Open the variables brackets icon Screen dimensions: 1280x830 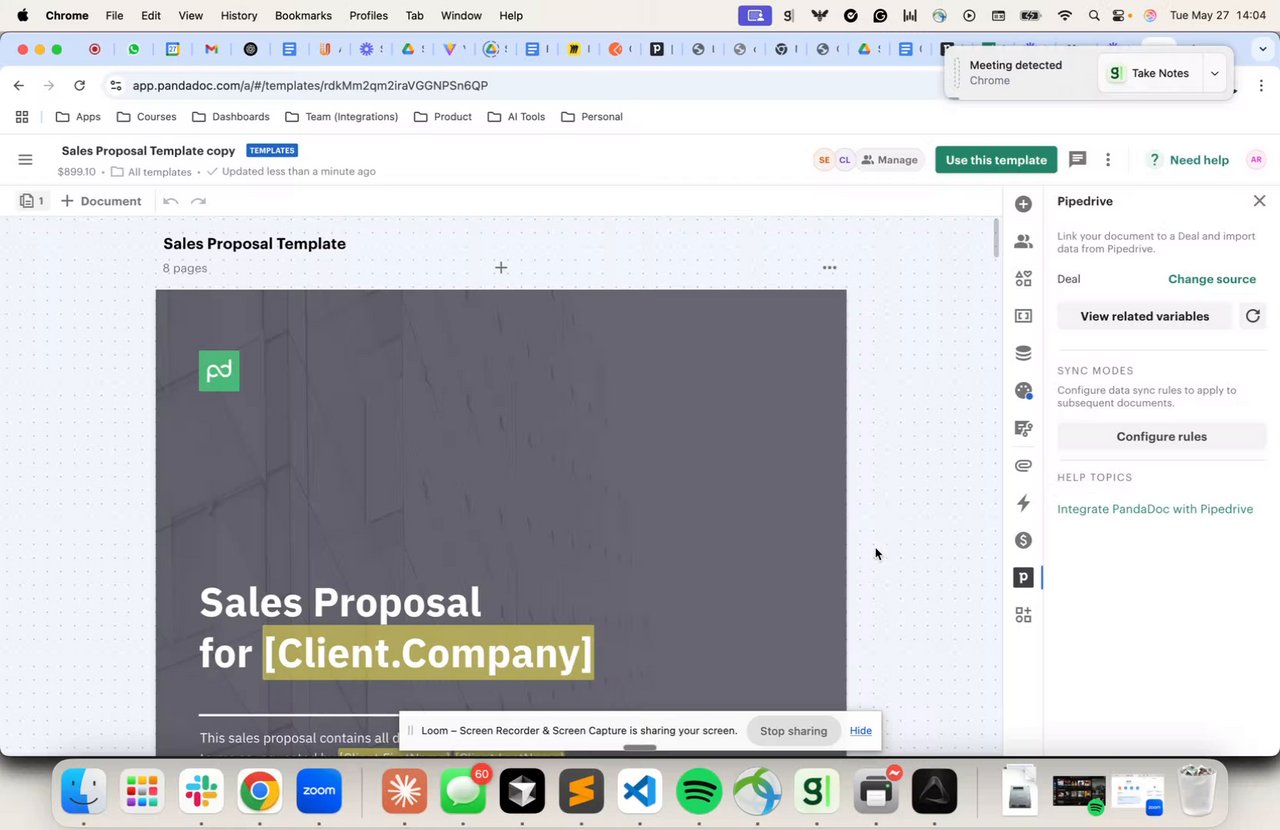[x=1023, y=316]
